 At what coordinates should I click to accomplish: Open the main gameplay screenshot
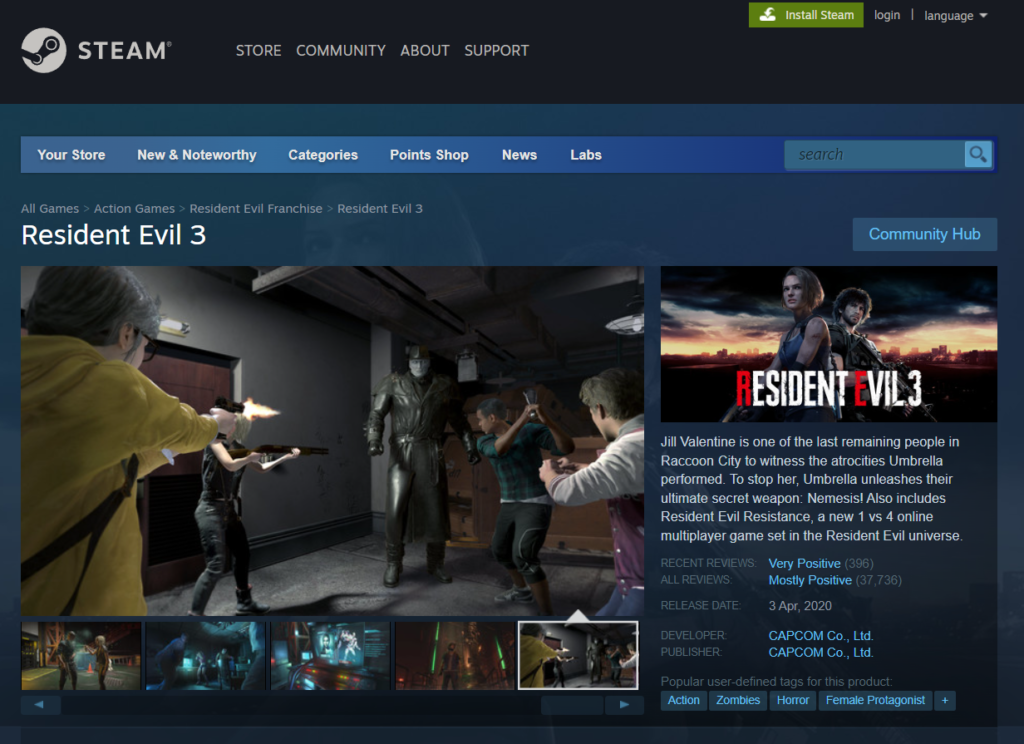(332, 441)
